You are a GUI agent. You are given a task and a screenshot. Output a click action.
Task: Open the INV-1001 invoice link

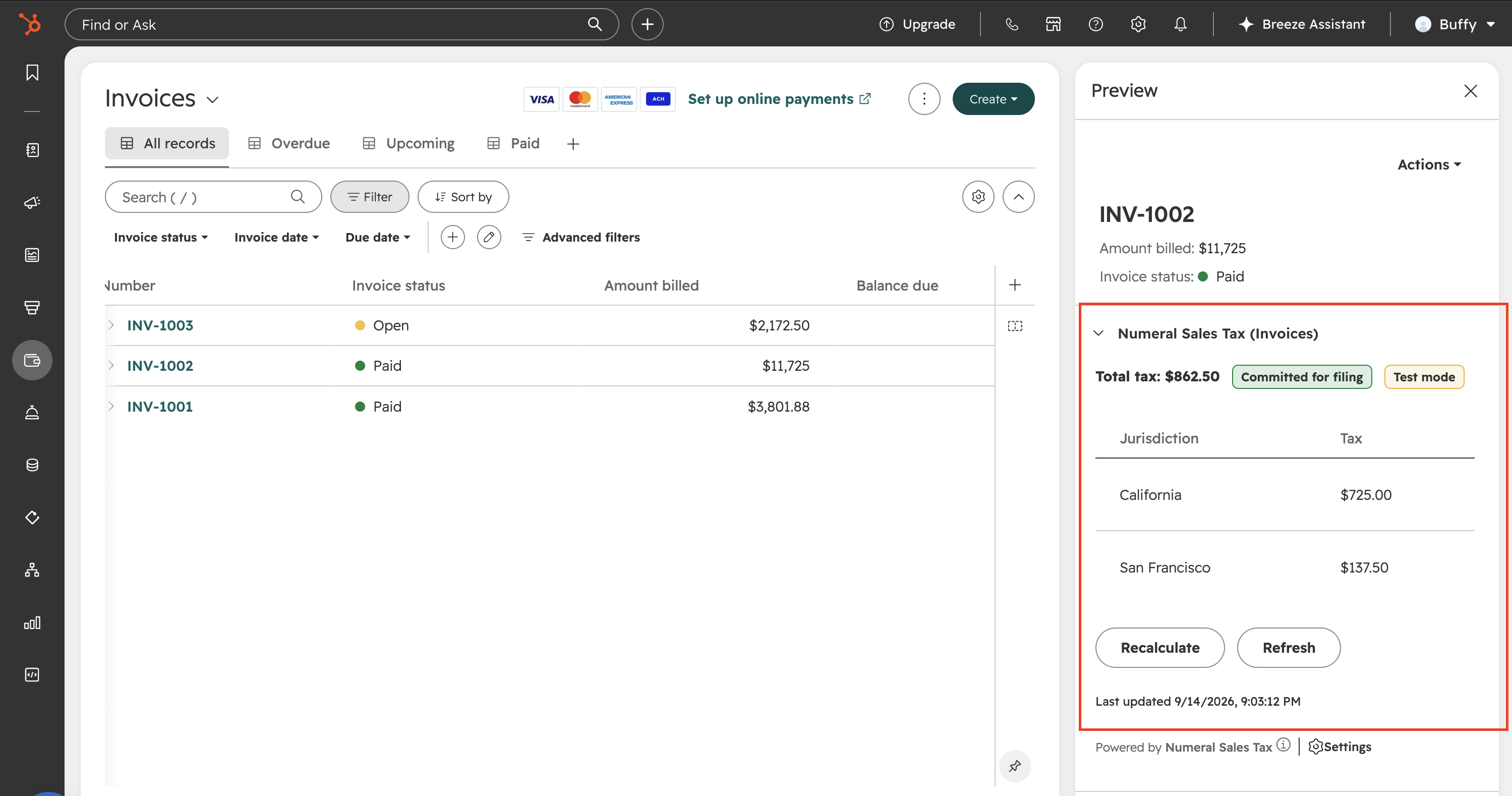coord(160,406)
